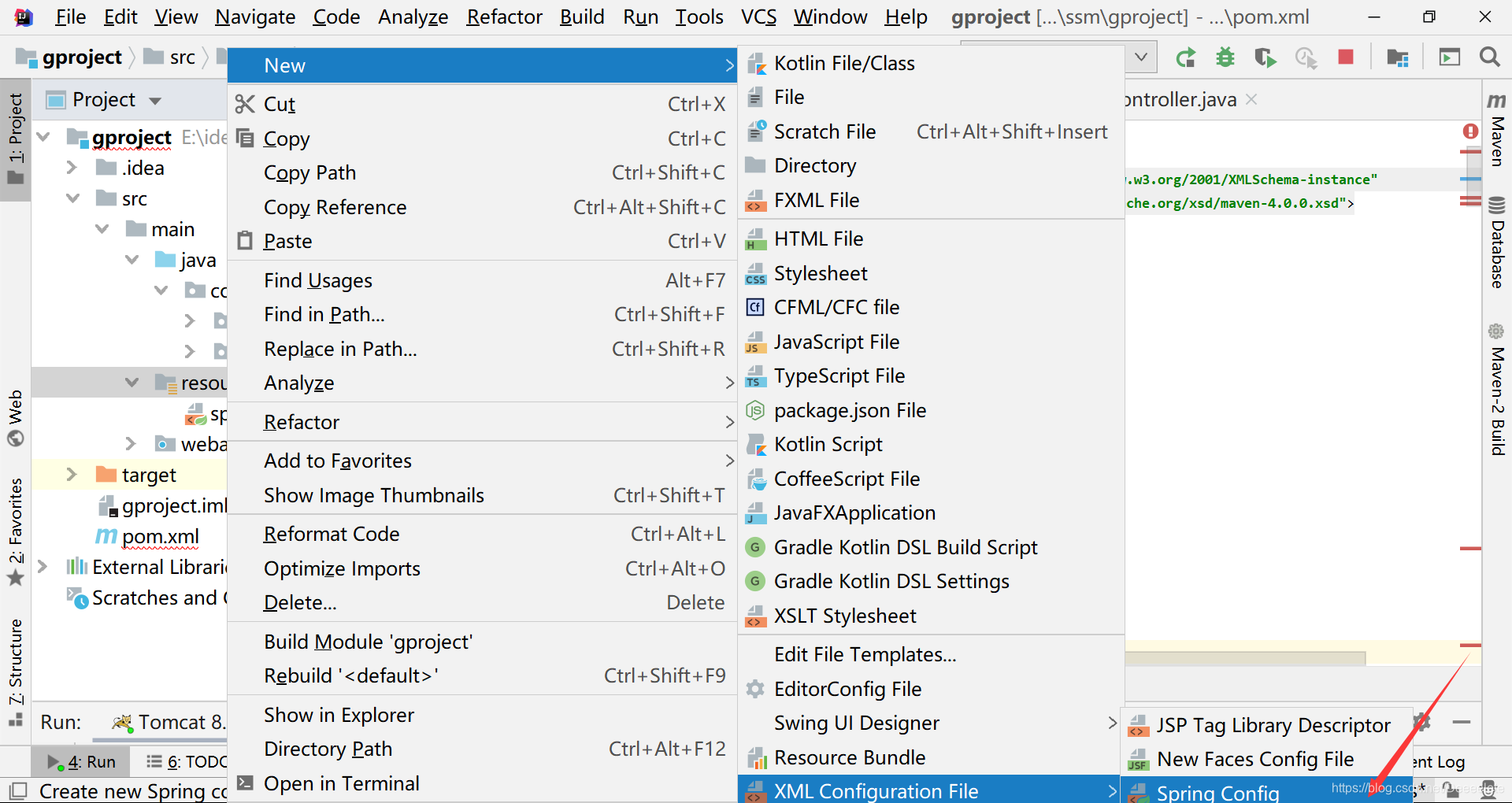Click the red error indicator in editor gutter
Viewport: 1512px width, 803px height.
1470,131
